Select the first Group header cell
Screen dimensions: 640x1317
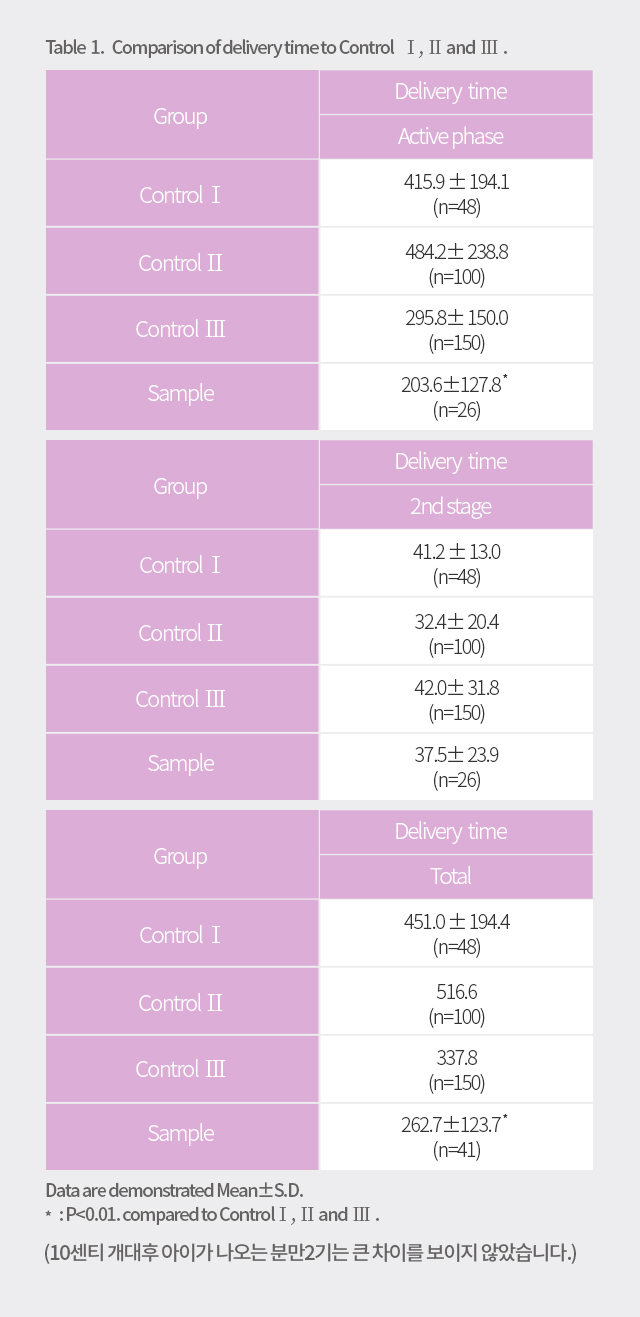[x=181, y=115]
